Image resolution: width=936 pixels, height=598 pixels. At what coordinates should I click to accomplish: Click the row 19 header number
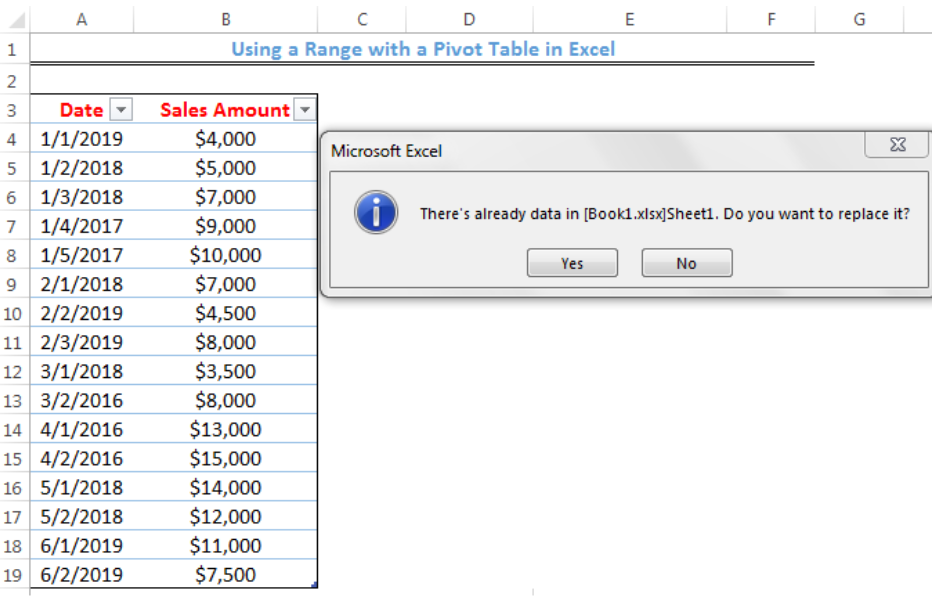click(x=13, y=575)
